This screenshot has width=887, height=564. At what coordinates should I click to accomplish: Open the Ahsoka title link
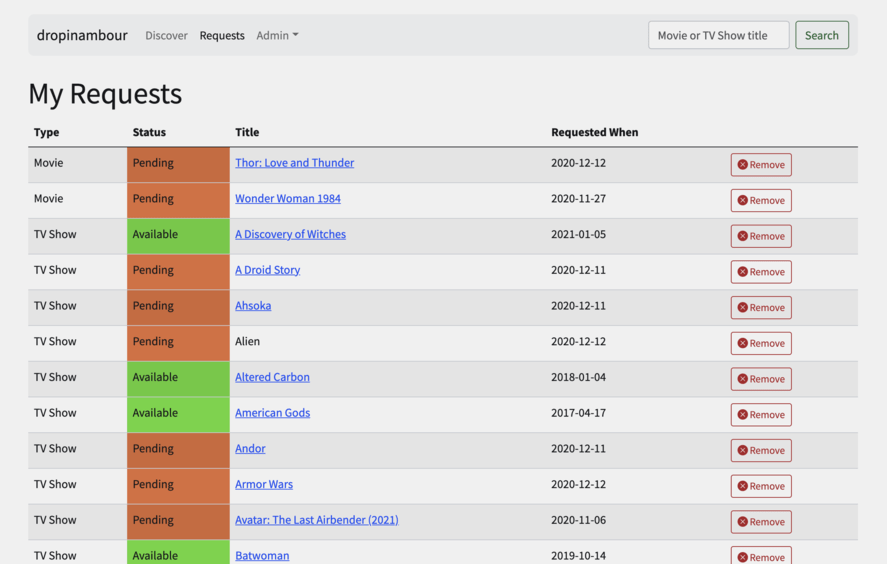253,305
